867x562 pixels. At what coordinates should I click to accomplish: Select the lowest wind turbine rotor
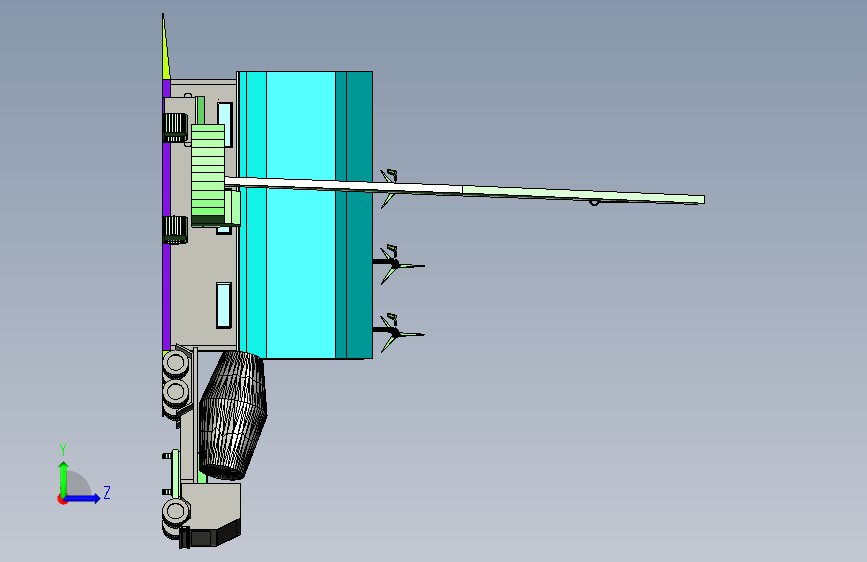coord(394,333)
